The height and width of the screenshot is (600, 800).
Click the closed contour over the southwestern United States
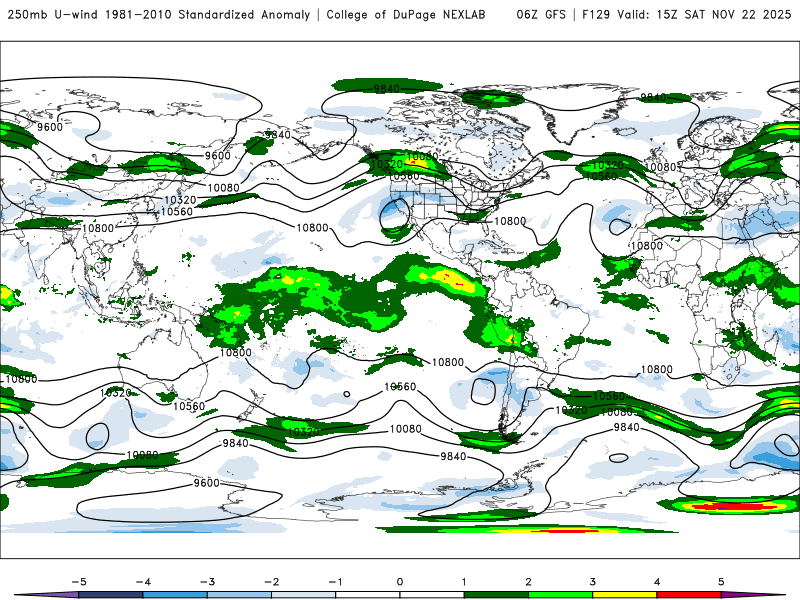(x=395, y=215)
